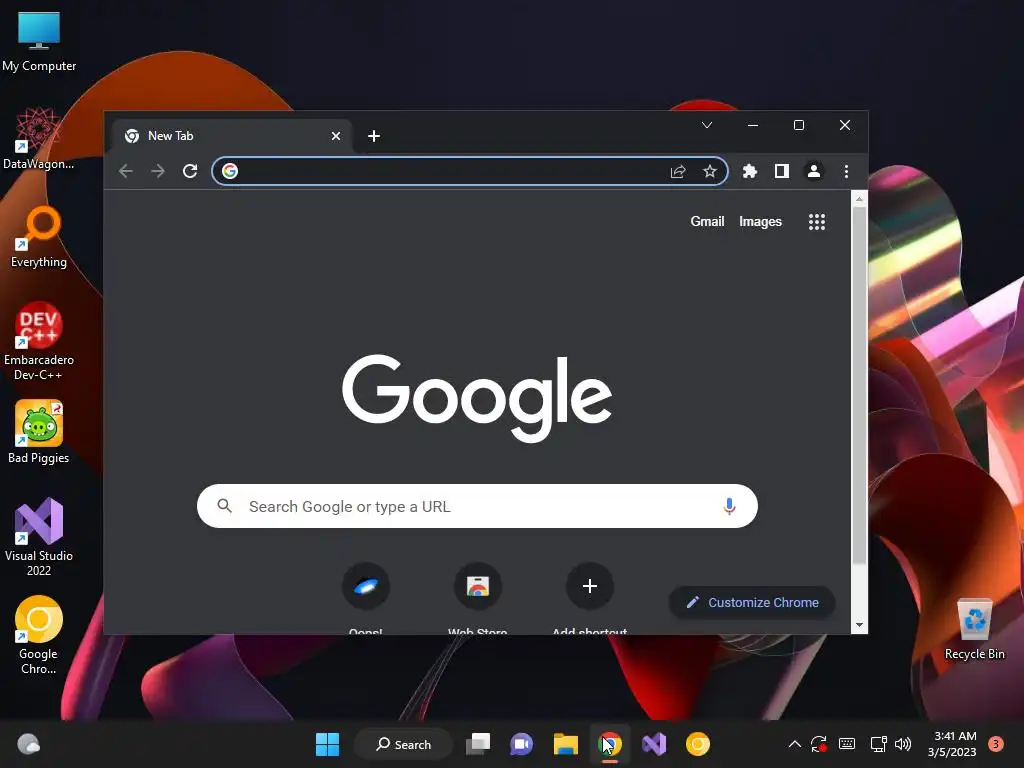Screen dimensions: 1024x768
Task: Bookmark this tab with the star icon
Action: [x=710, y=171]
